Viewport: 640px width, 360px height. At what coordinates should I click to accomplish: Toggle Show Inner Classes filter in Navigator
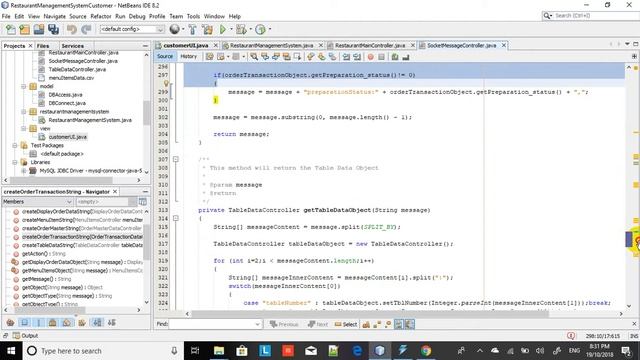pos(67,322)
